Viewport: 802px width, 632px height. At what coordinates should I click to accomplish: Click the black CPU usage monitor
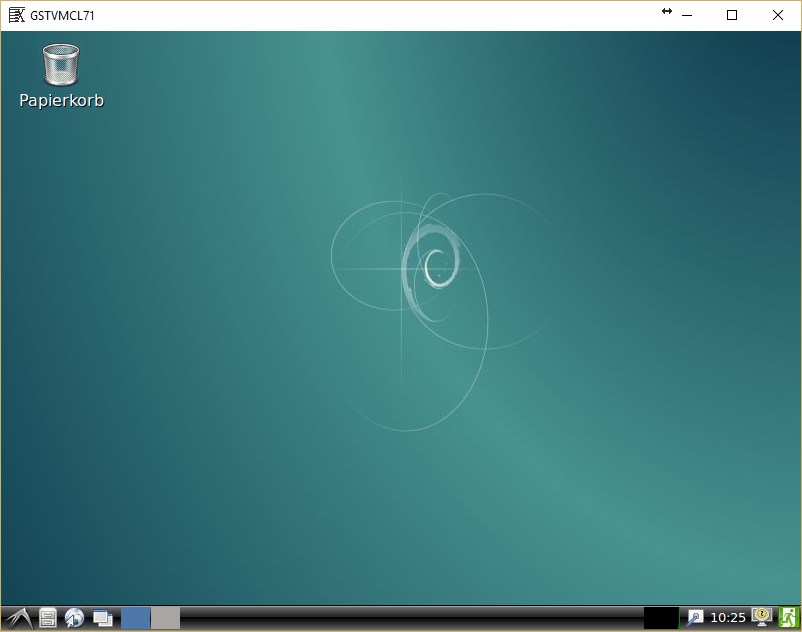point(661,618)
